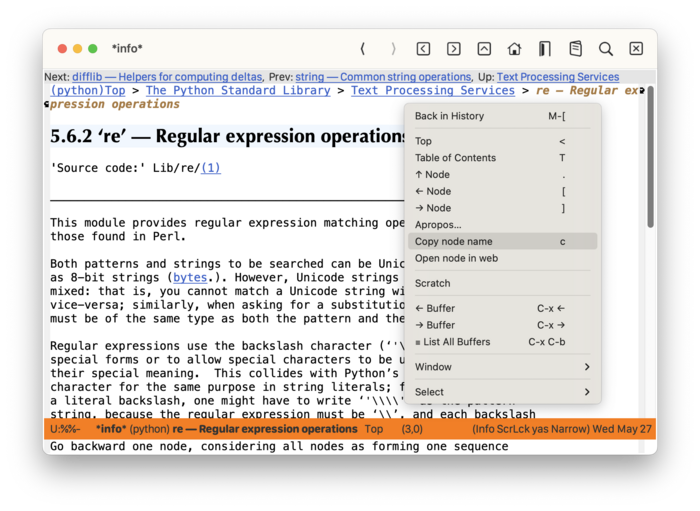Open the home directory node icon
Viewport: 700px width, 511px height.
pos(514,49)
